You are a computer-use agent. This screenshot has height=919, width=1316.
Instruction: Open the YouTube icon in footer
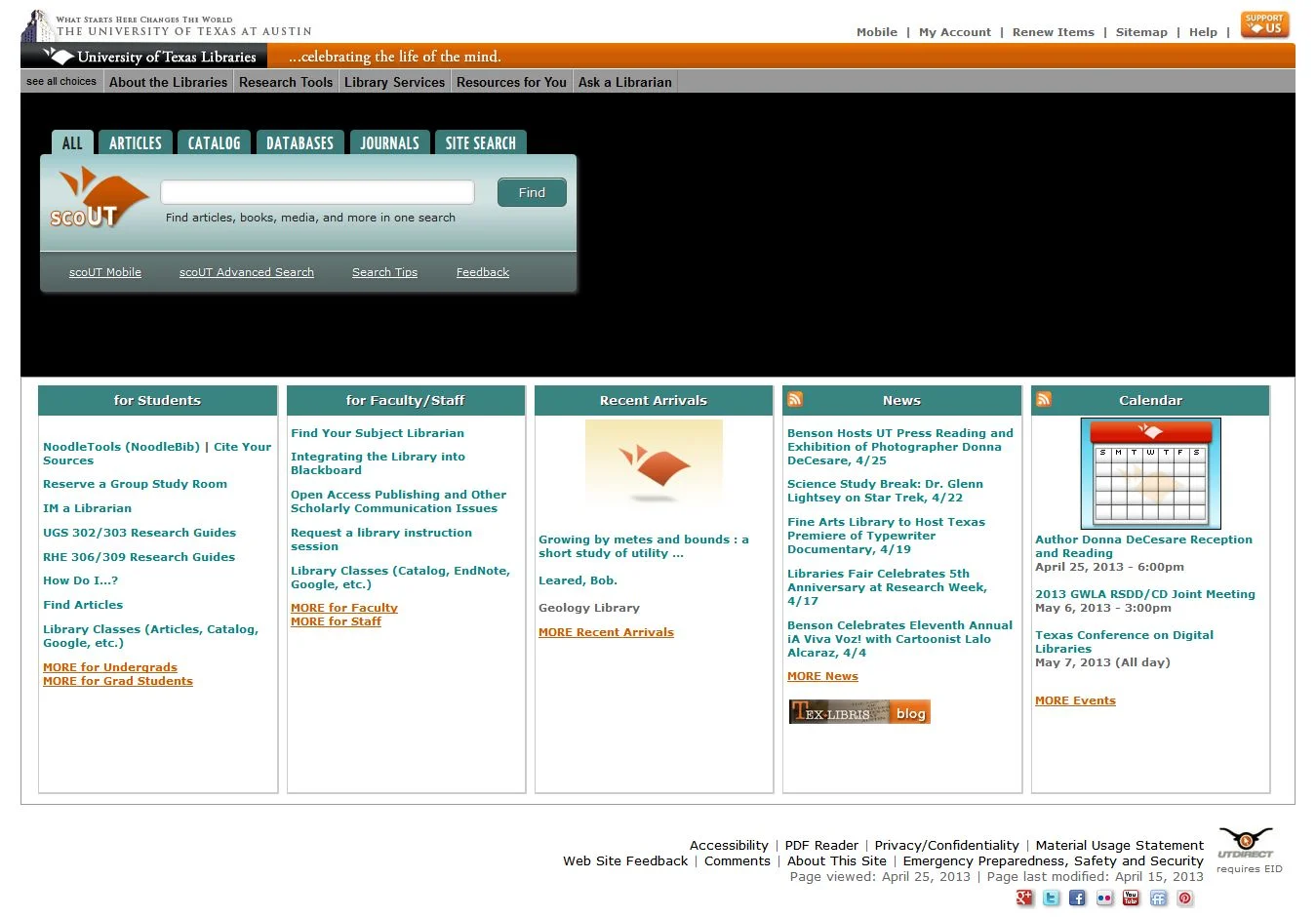coord(1131,899)
